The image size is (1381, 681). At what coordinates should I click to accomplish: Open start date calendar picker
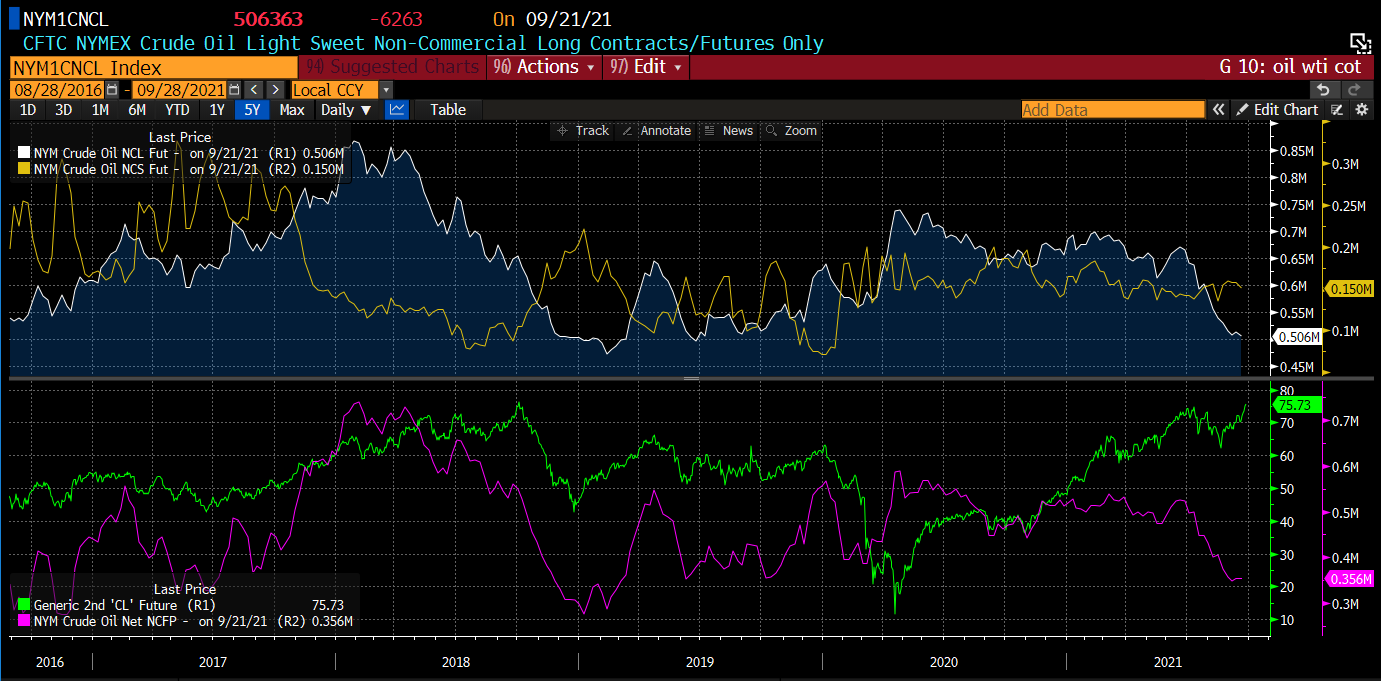(112, 90)
